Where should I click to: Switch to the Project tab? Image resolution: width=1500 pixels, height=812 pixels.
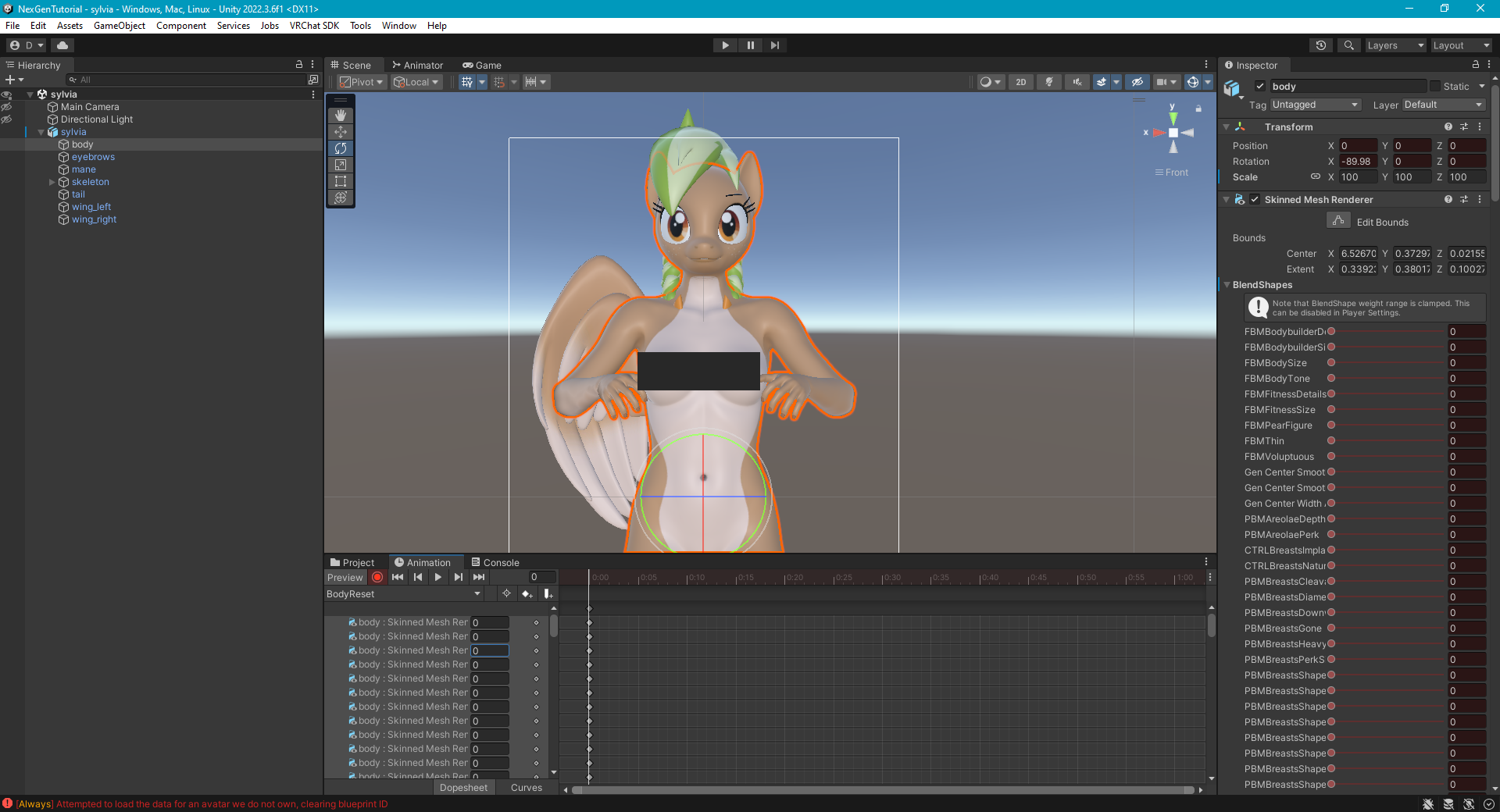click(352, 562)
